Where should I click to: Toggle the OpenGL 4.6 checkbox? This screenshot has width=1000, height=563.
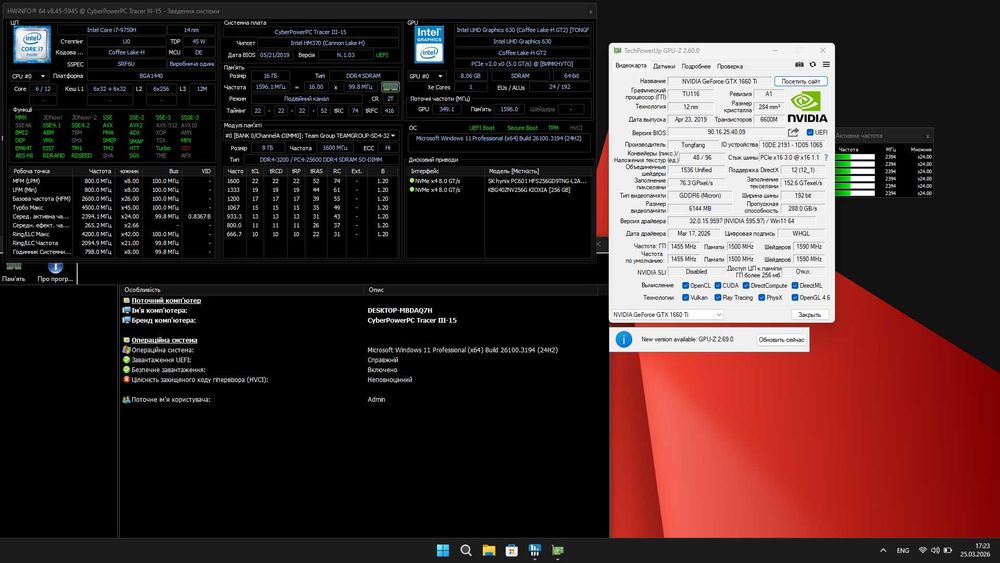[x=795, y=298]
